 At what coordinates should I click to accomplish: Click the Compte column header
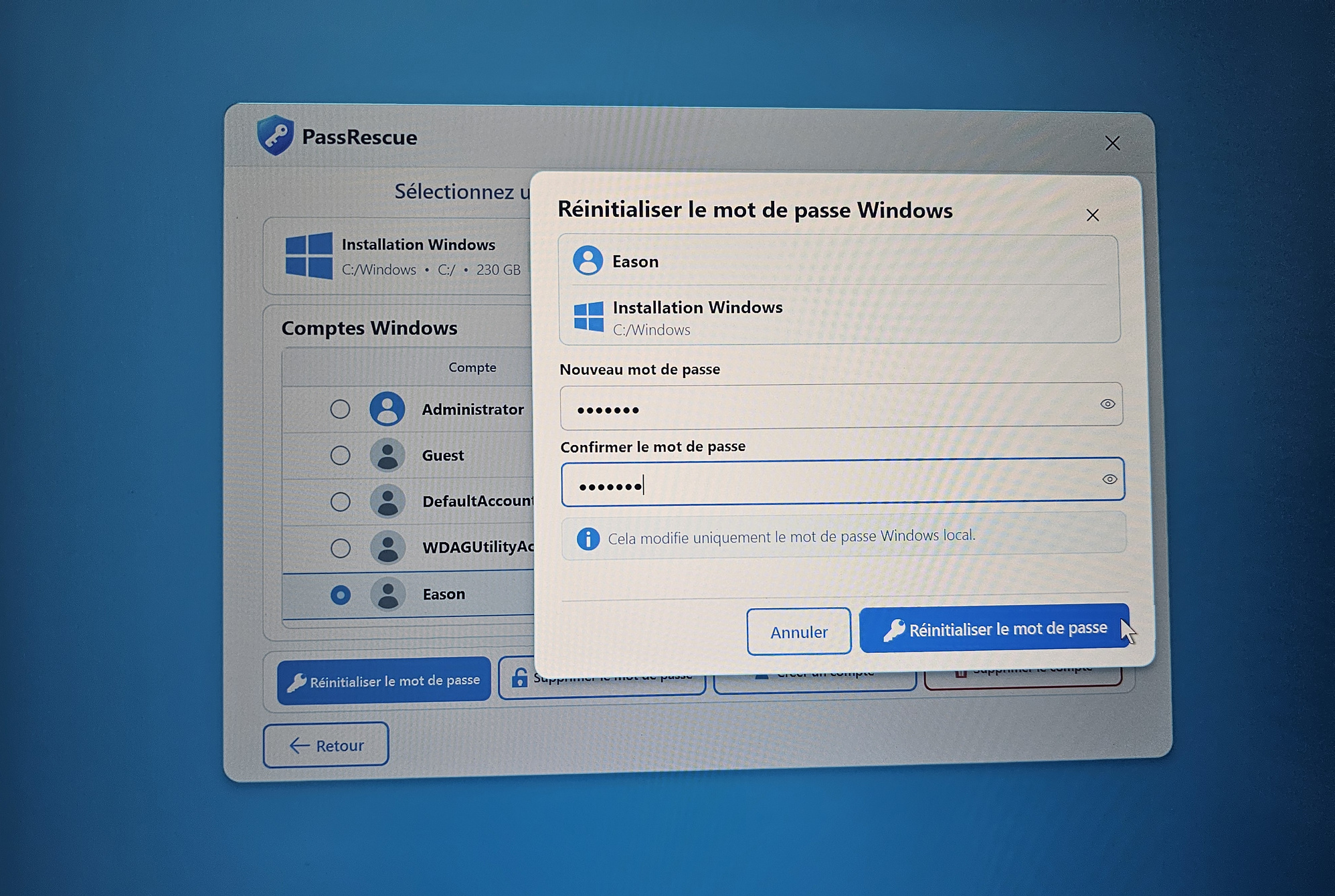click(472, 367)
